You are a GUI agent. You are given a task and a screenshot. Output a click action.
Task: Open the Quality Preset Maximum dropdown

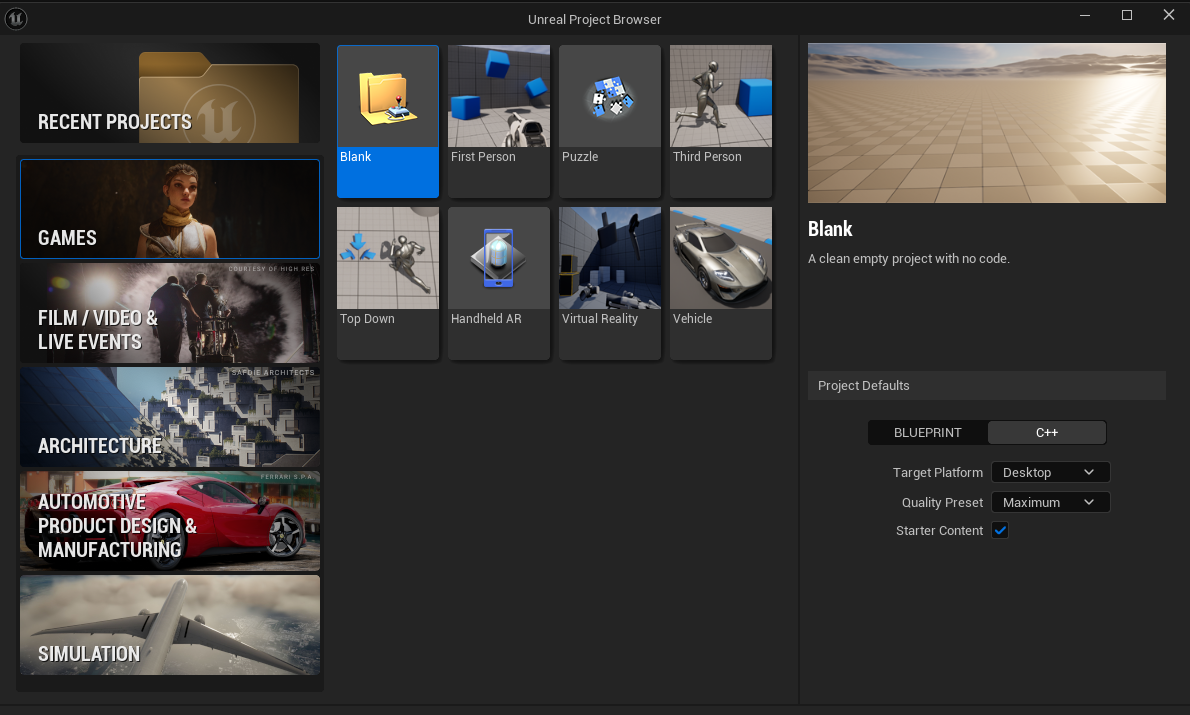click(x=1050, y=502)
